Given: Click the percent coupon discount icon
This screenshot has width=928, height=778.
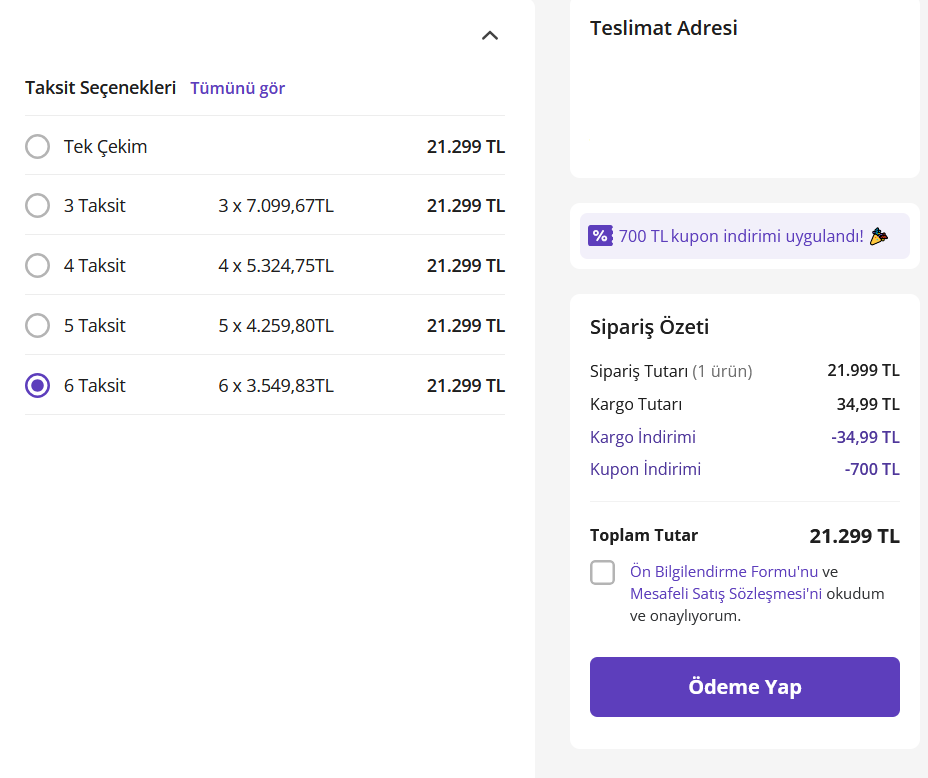Looking at the screenshot, I should (600, 236).
